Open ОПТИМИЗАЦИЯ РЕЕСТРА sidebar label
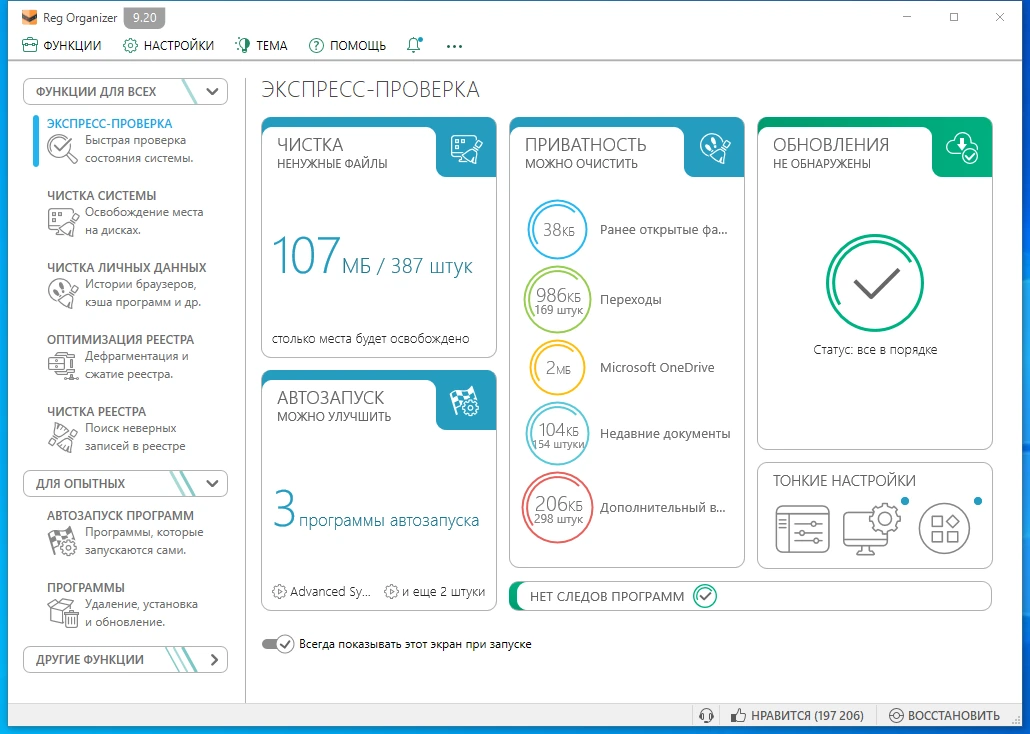1030x734 pixels. [120, 339]
